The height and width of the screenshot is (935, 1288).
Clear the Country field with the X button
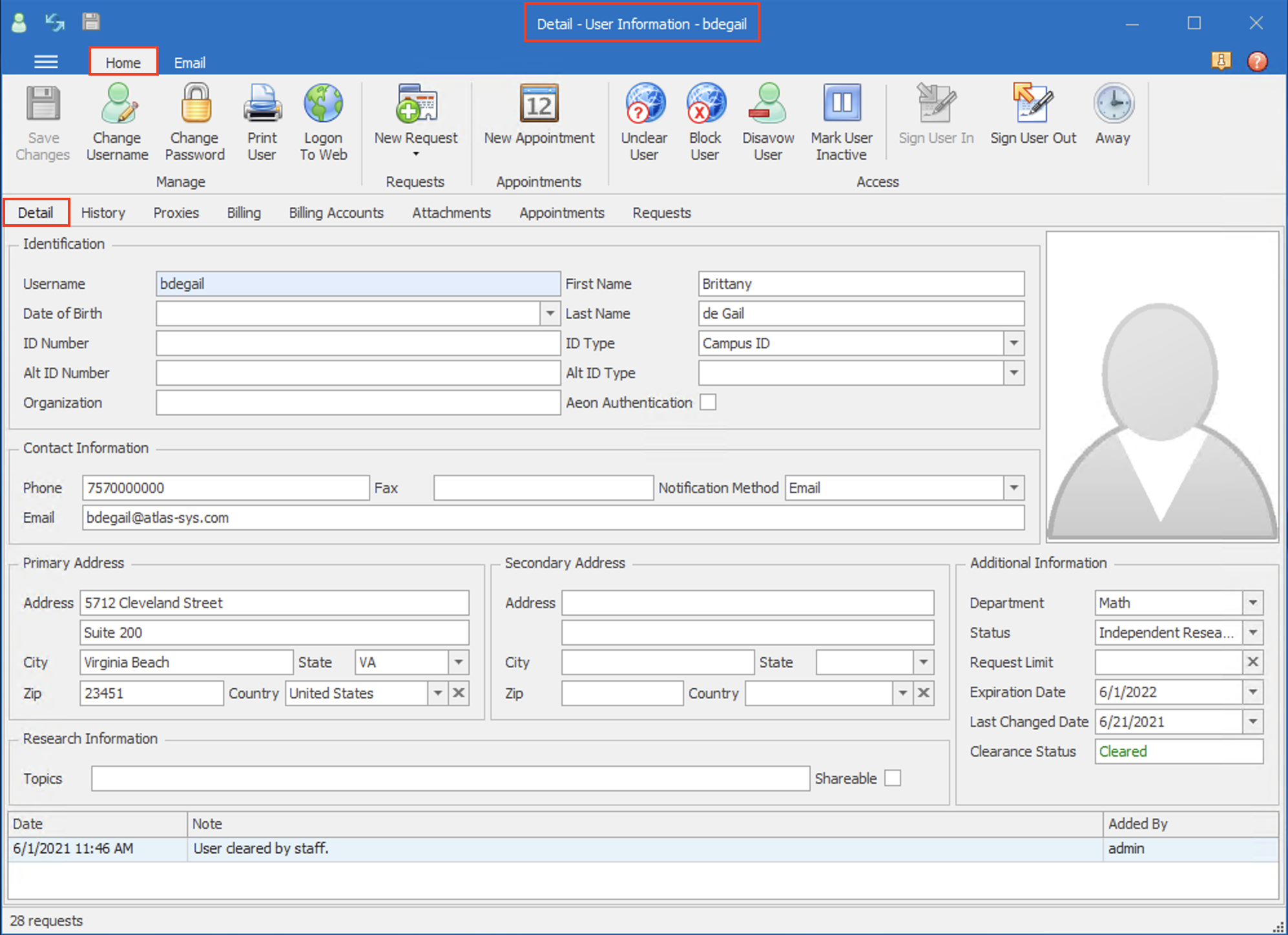pos(459,693)
